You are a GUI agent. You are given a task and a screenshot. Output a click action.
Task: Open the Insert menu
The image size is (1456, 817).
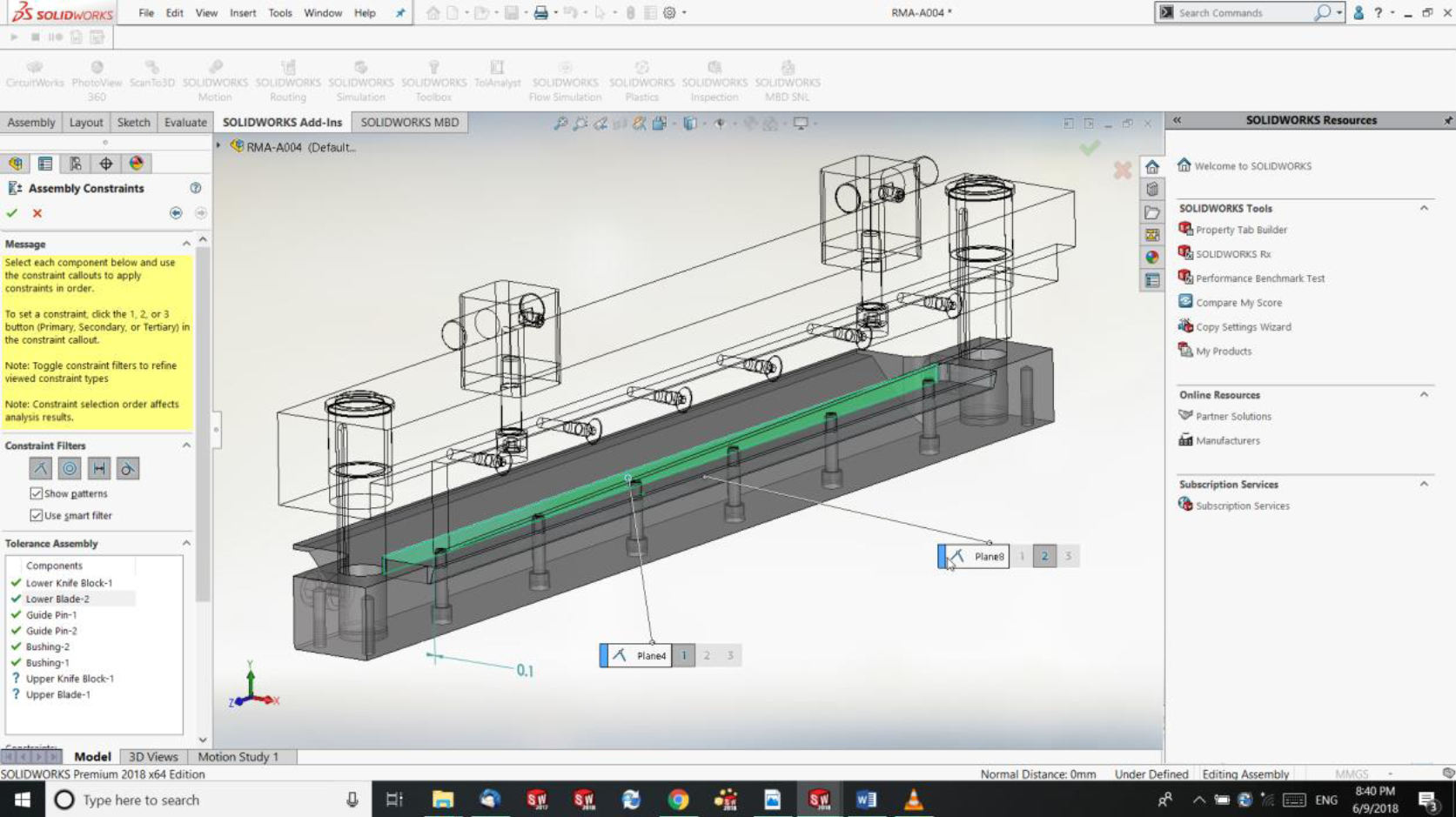(242, 12)
